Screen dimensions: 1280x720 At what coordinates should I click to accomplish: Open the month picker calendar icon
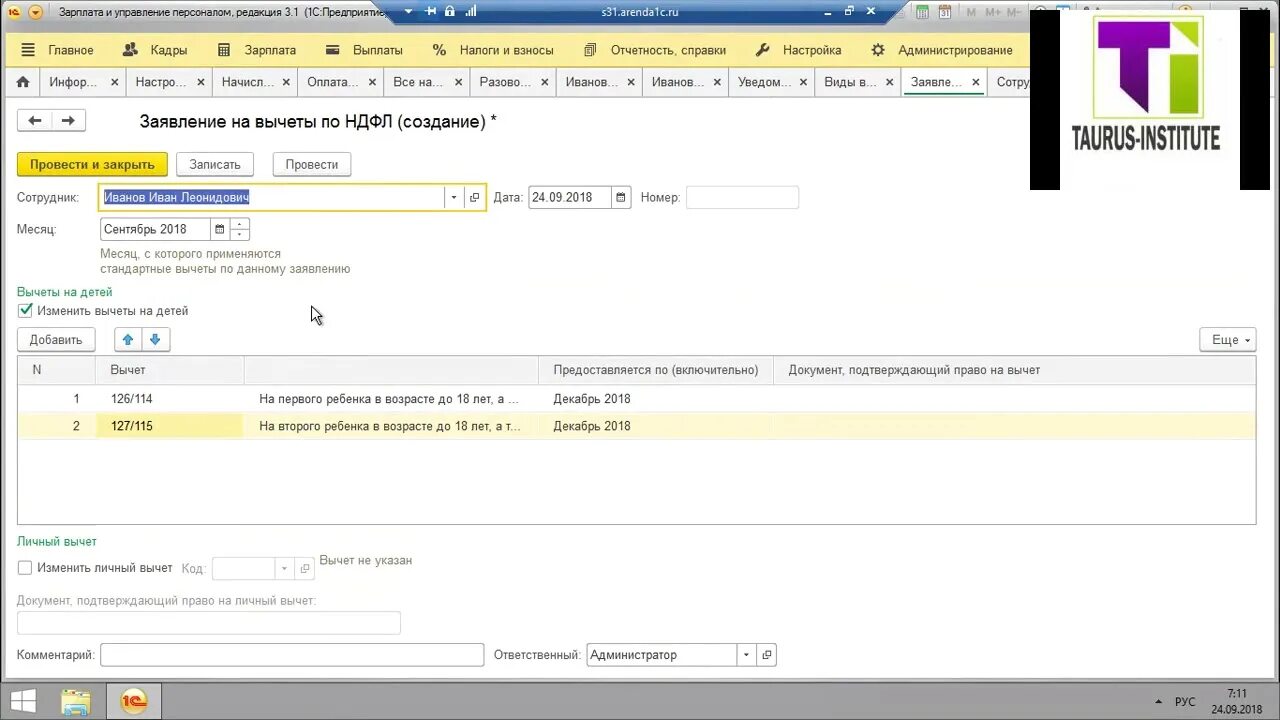point(219,229)
